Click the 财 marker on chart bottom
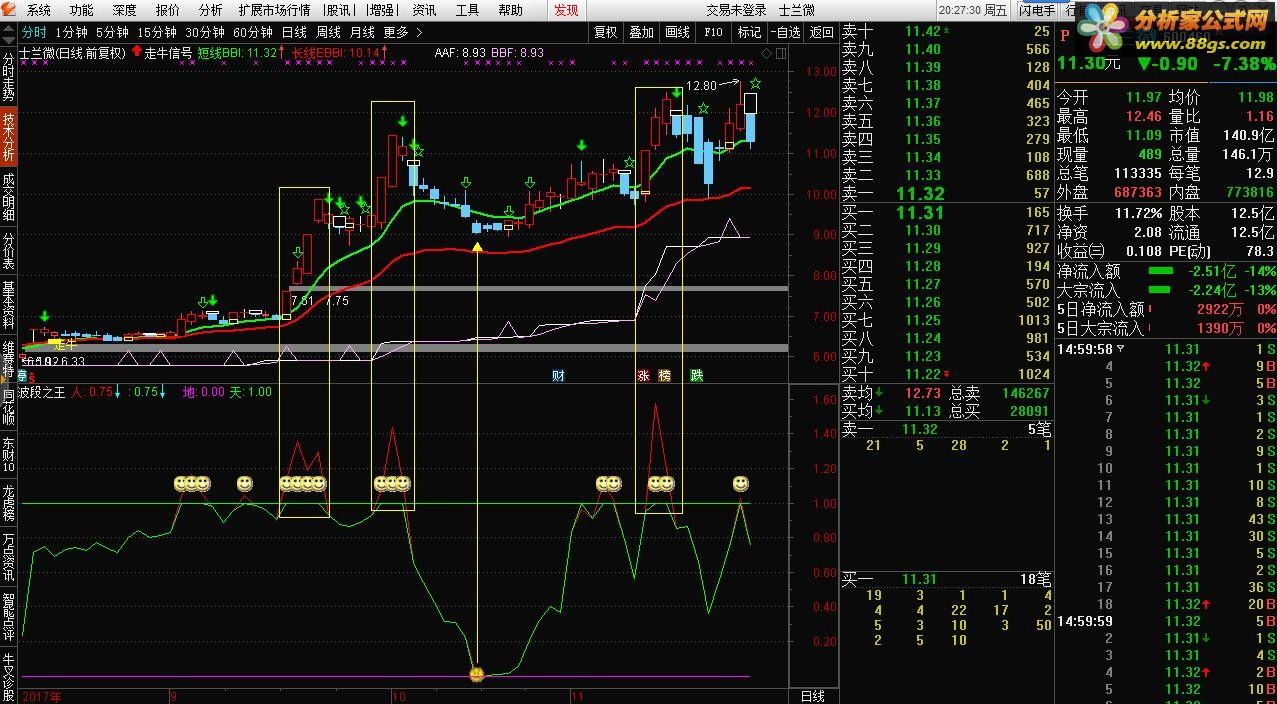 click(x=558, y=376)
